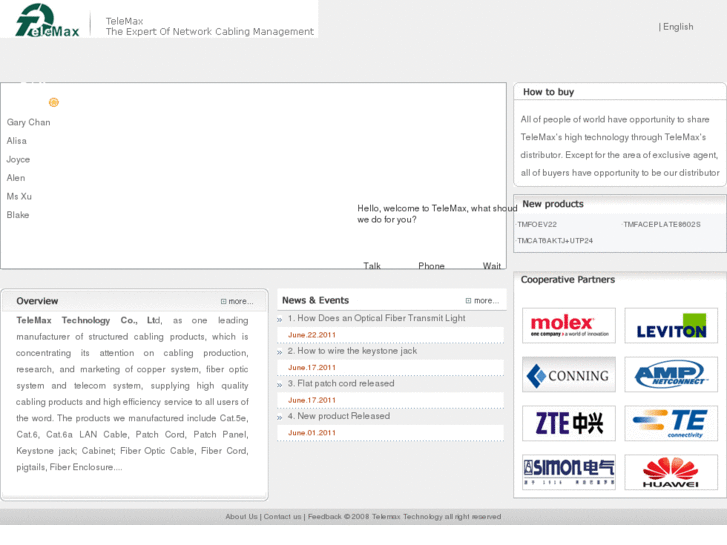727x545 pixels.
Task: Switch language to English
Action: pyautogui.click(x=678, y=27)
